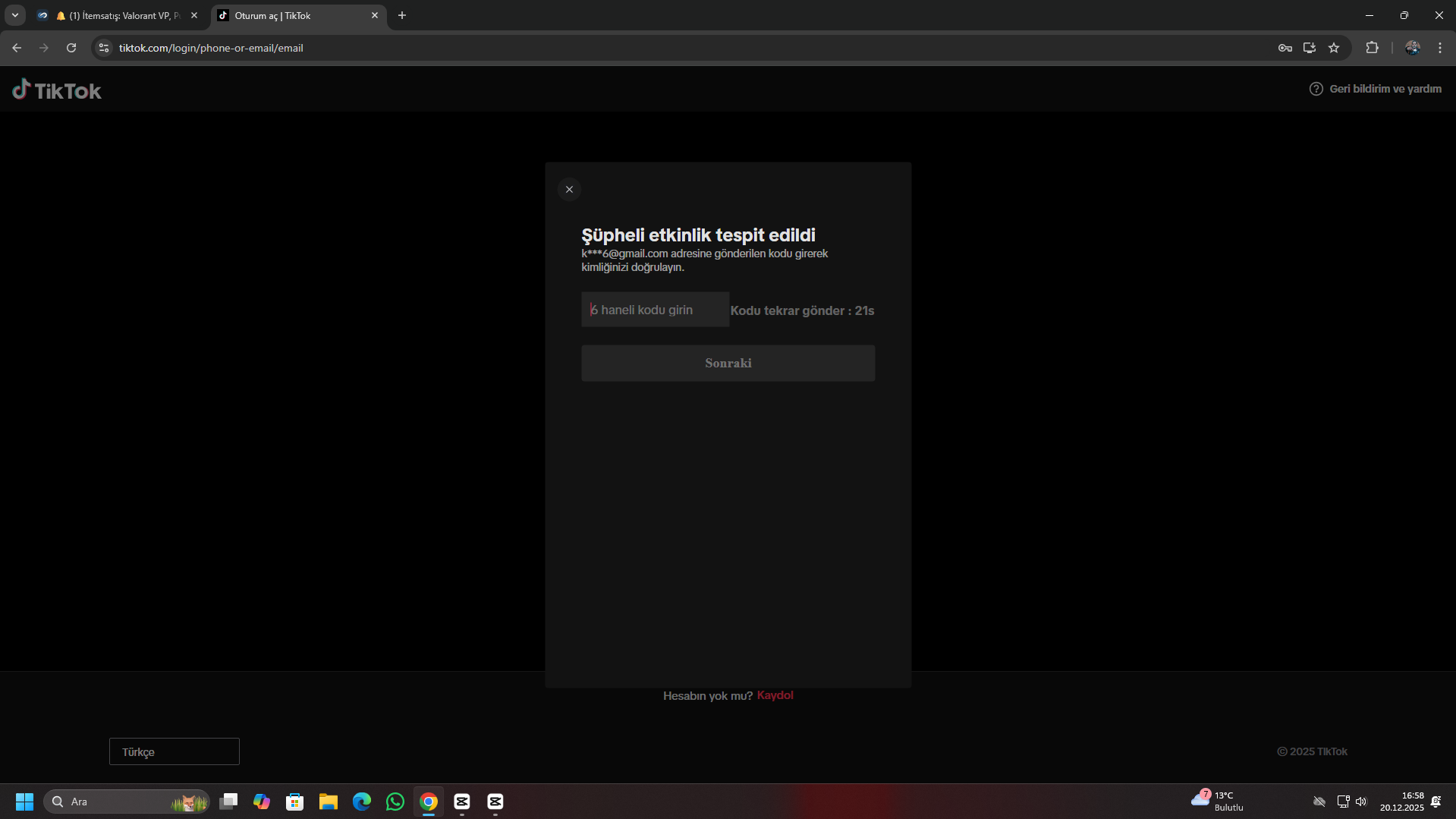Launch Copilot from the taskbar
The height and width of the screenshot is (819, 1456).
(x=262, y=802)
